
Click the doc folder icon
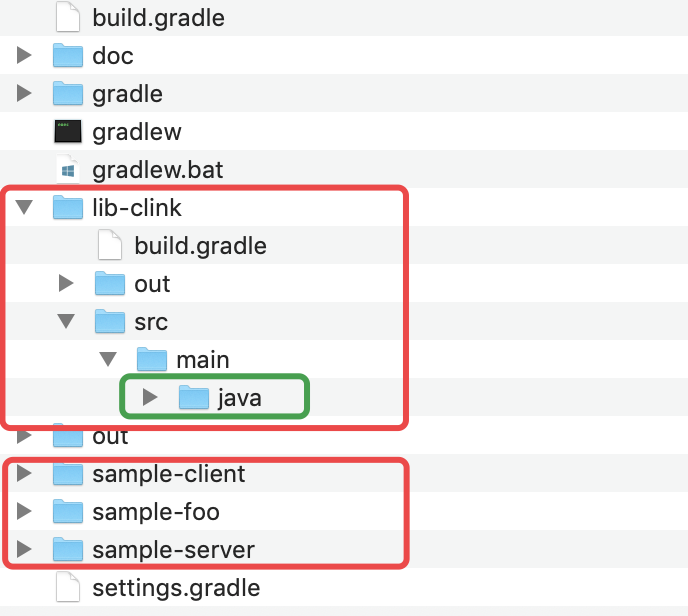[67, 56]
